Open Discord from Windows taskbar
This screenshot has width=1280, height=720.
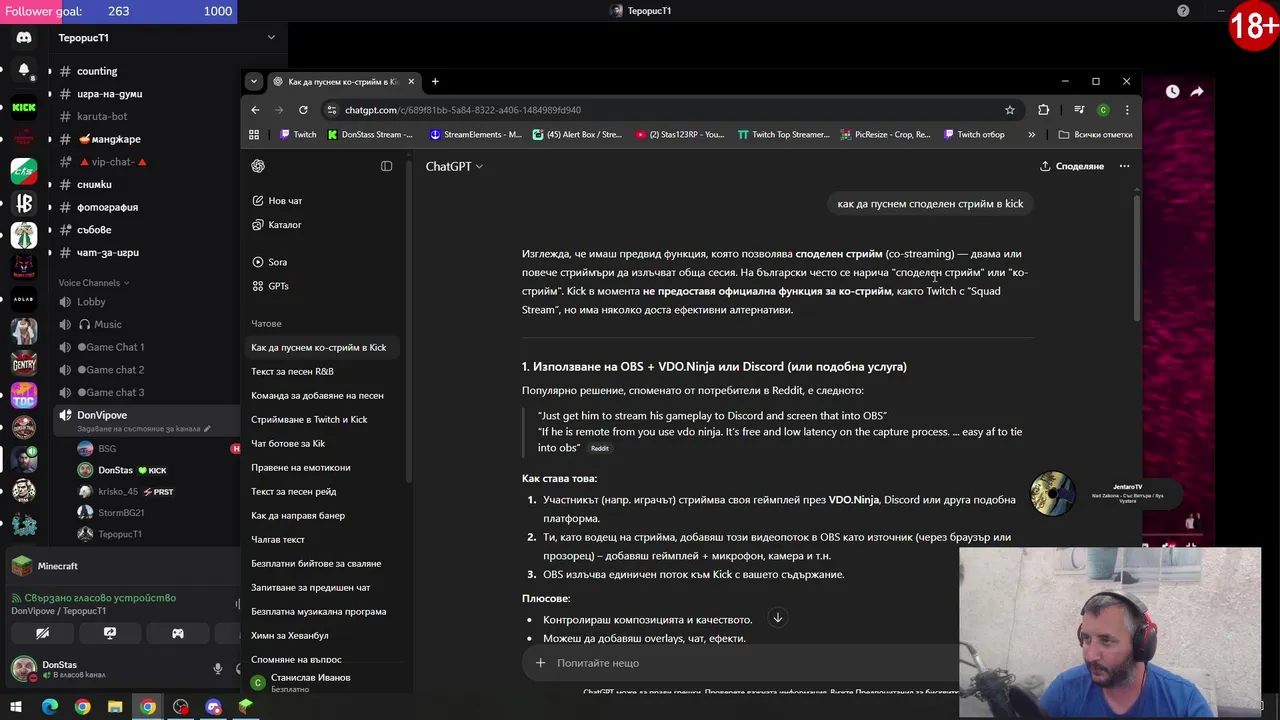[x=213, y=707]
